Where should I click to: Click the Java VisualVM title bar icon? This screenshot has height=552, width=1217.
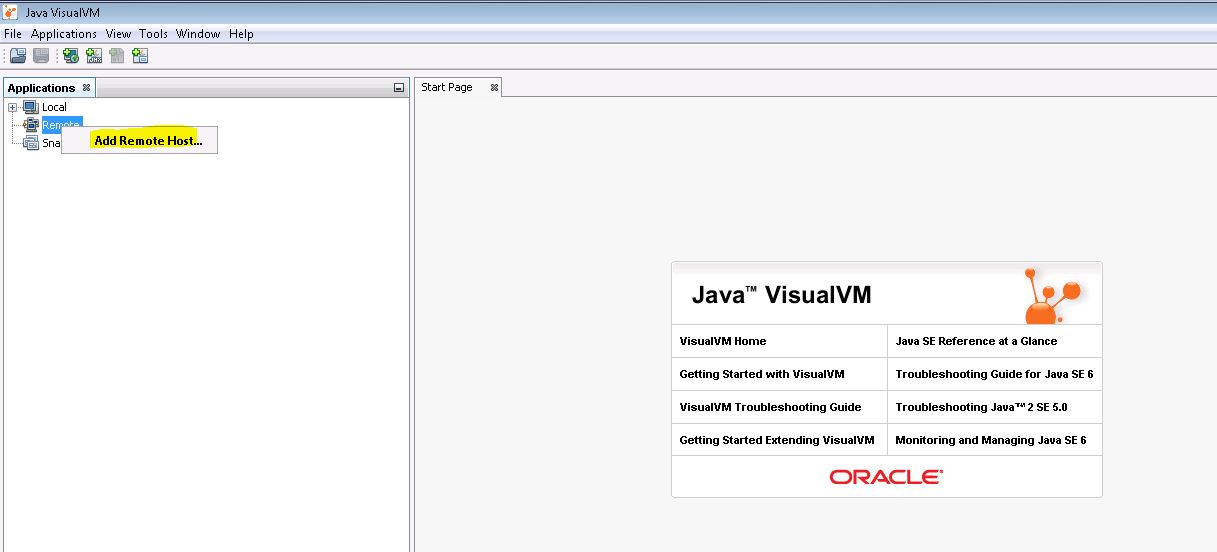11,12
